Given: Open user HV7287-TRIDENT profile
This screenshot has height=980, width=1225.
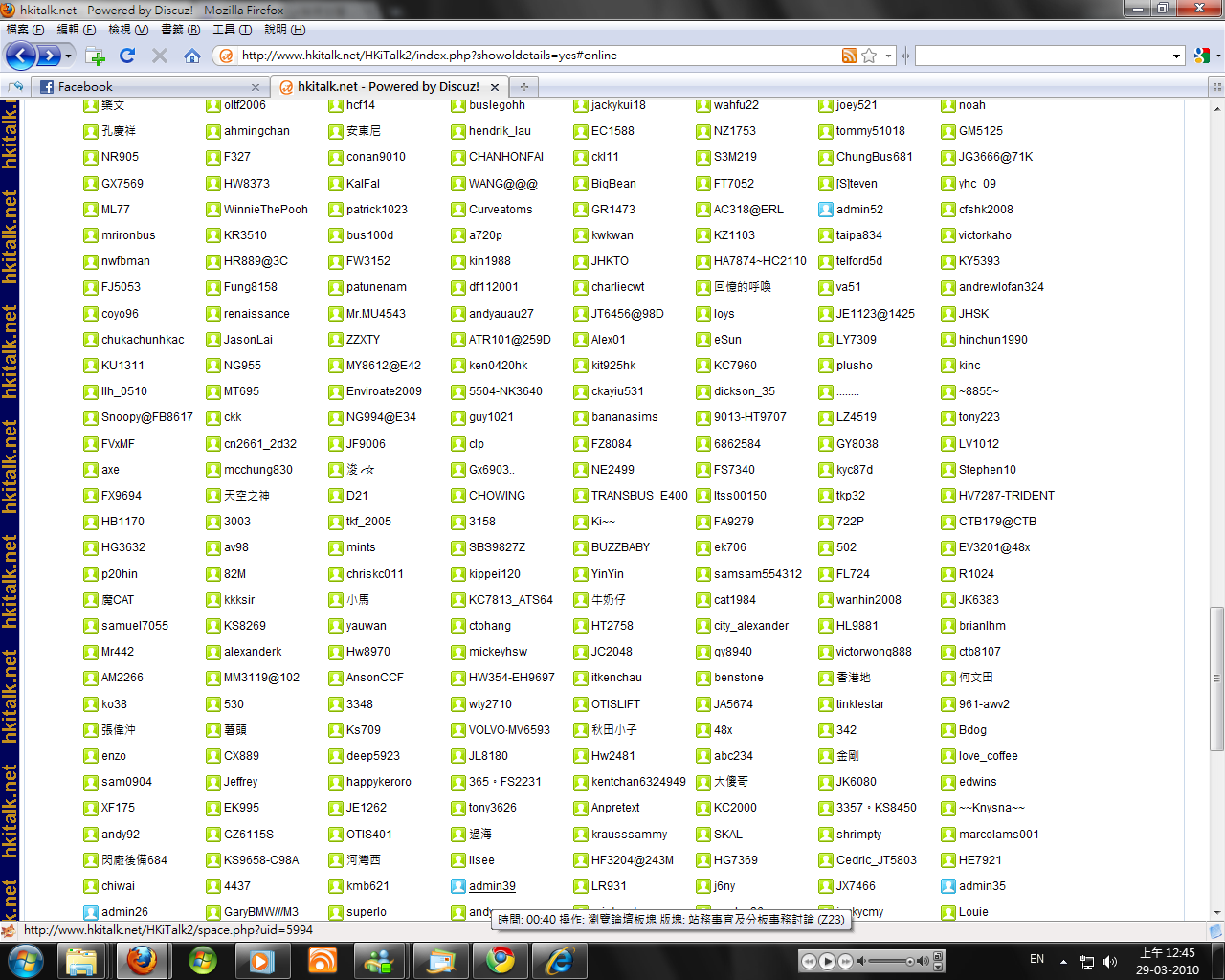Looking at the screenshot, I should click(x=1007, y=496).
